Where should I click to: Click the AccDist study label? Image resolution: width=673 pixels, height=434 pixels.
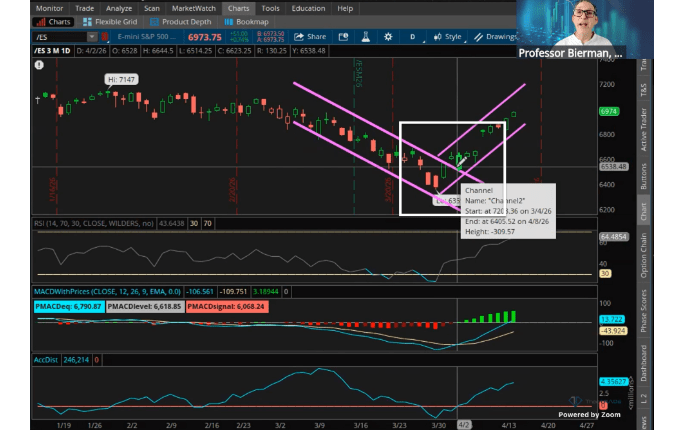click(x=46, y=360)
